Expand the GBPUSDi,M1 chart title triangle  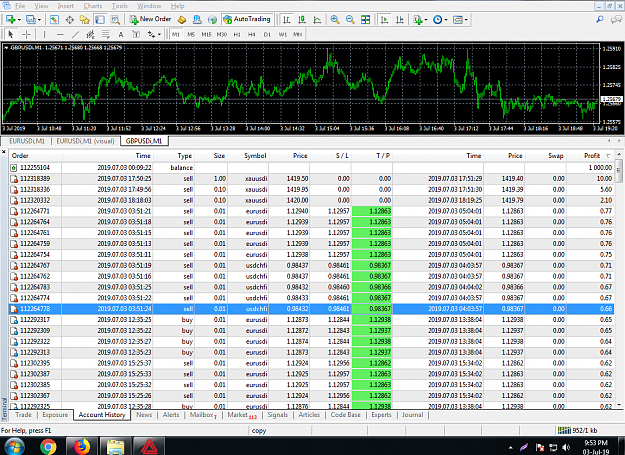pos(6,48)
